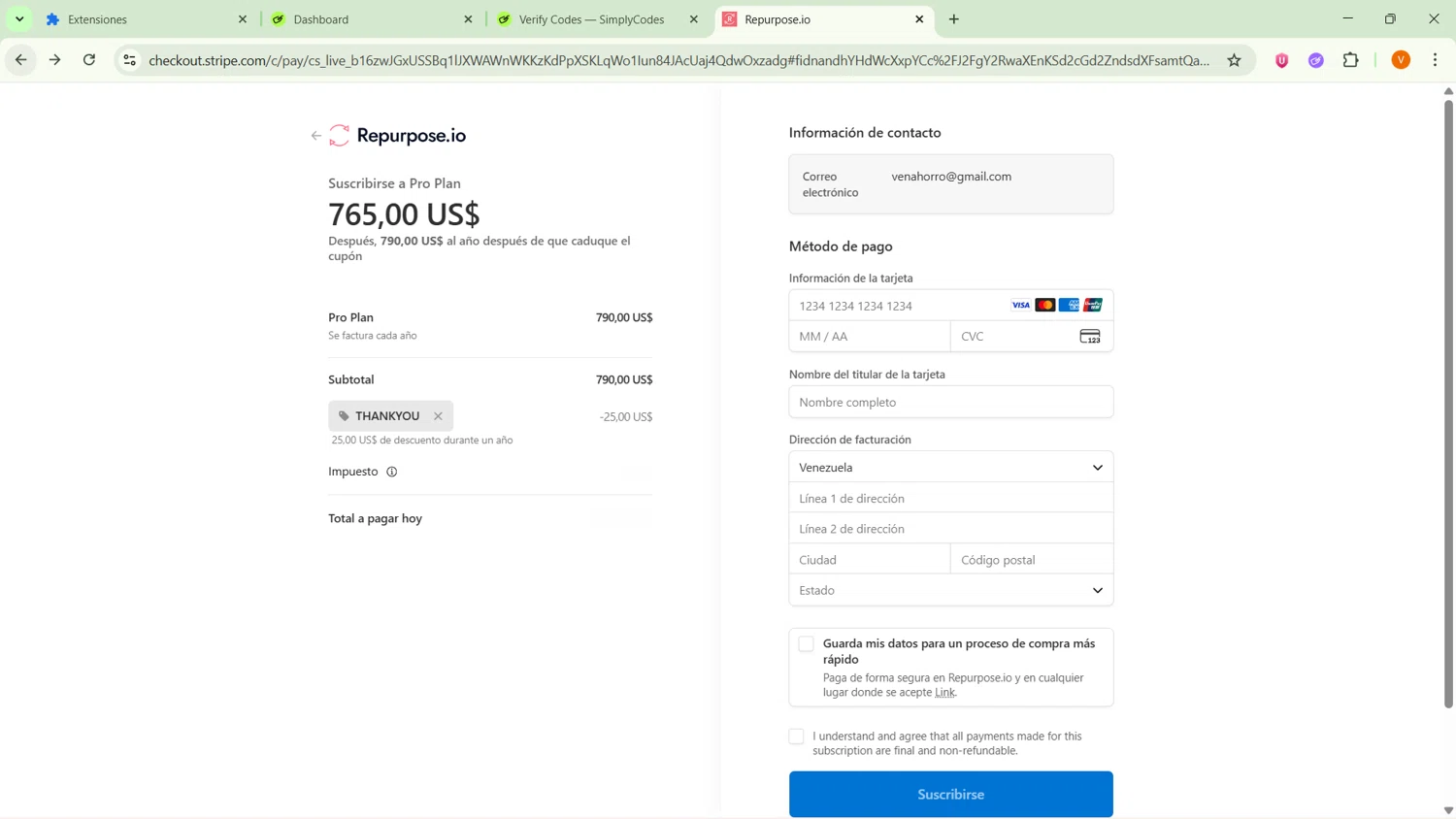Click the Repurpose.io logo icon

339,136
